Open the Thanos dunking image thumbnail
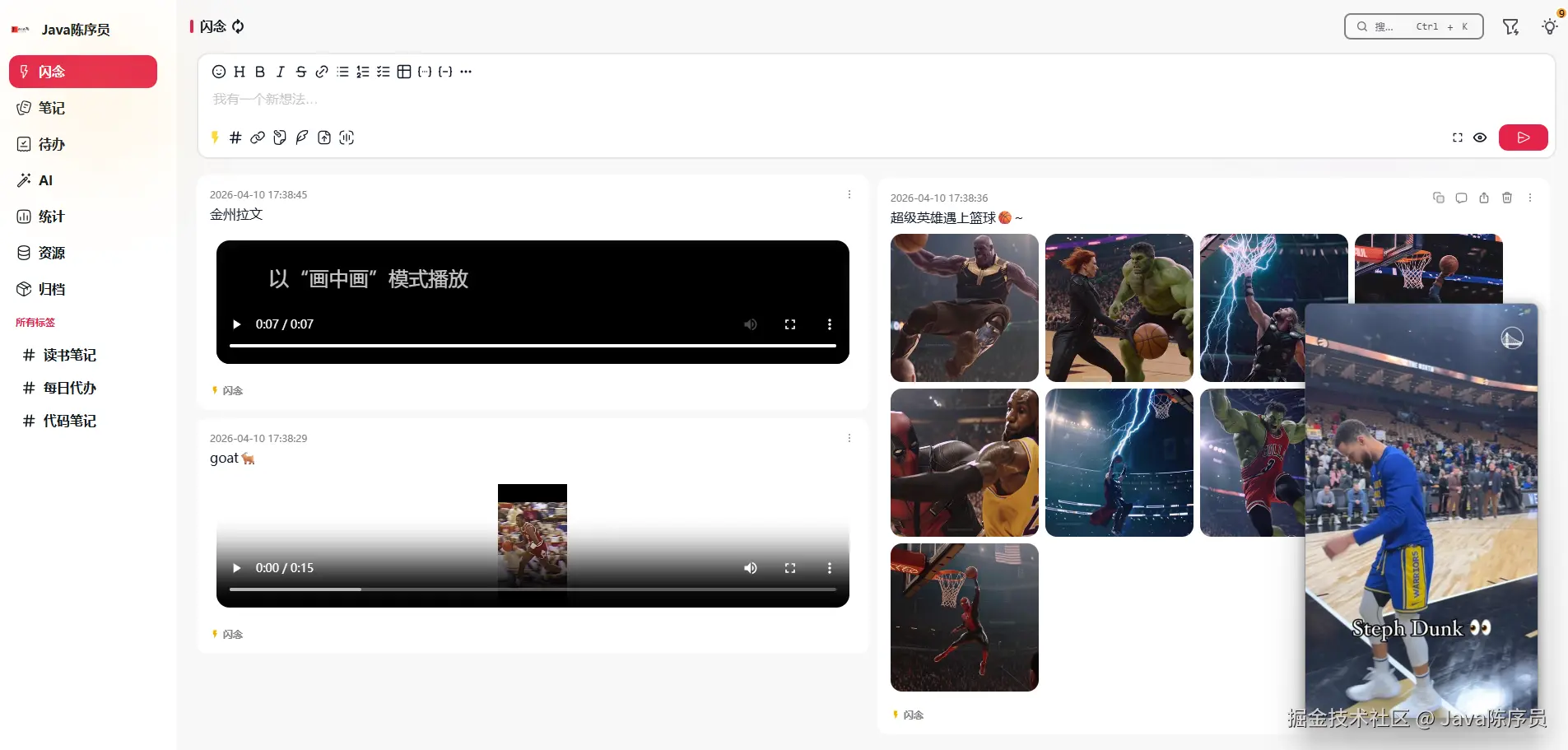The width and height of the screenshot is (1568, 750). pyautogui.click(x=965, y=308)
